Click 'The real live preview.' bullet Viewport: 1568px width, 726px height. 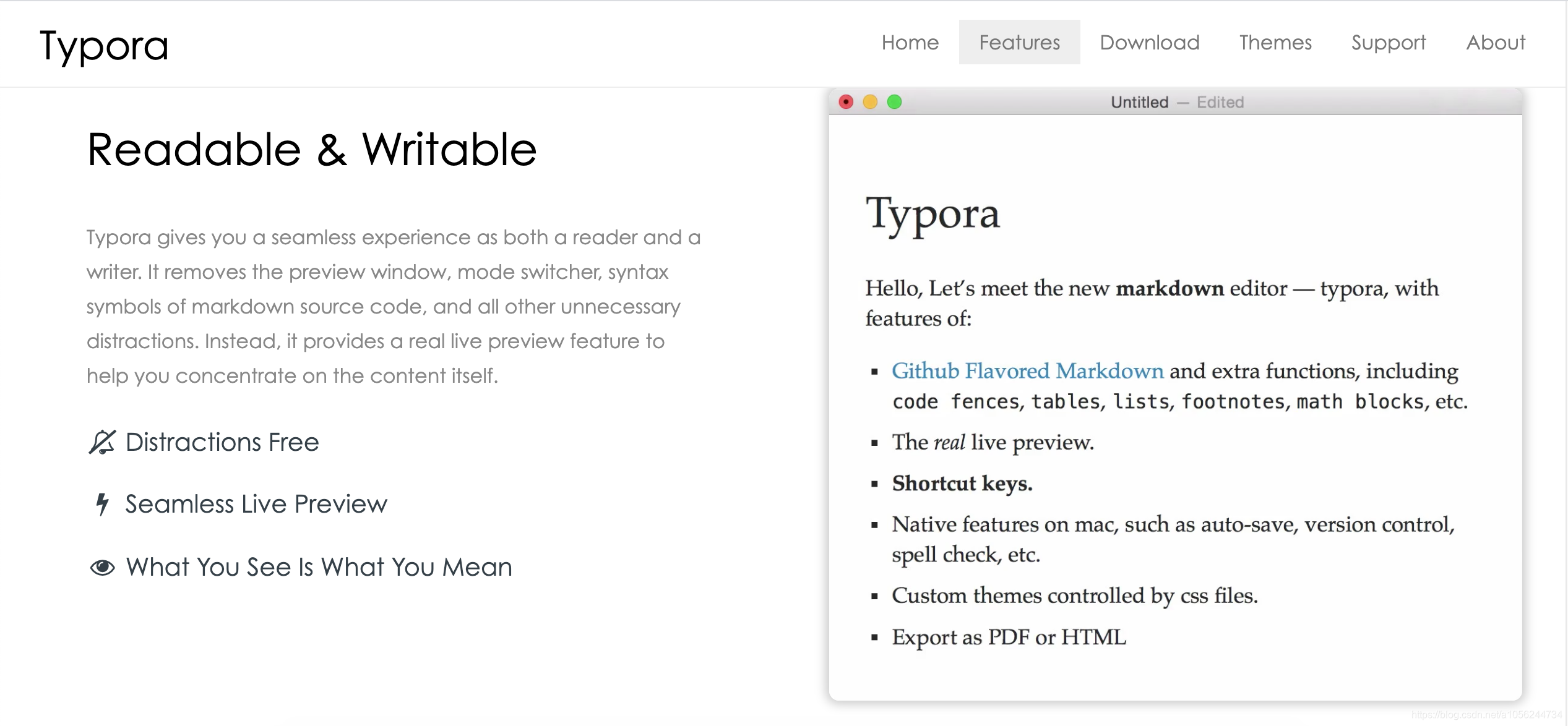click(x=993, y=442)
